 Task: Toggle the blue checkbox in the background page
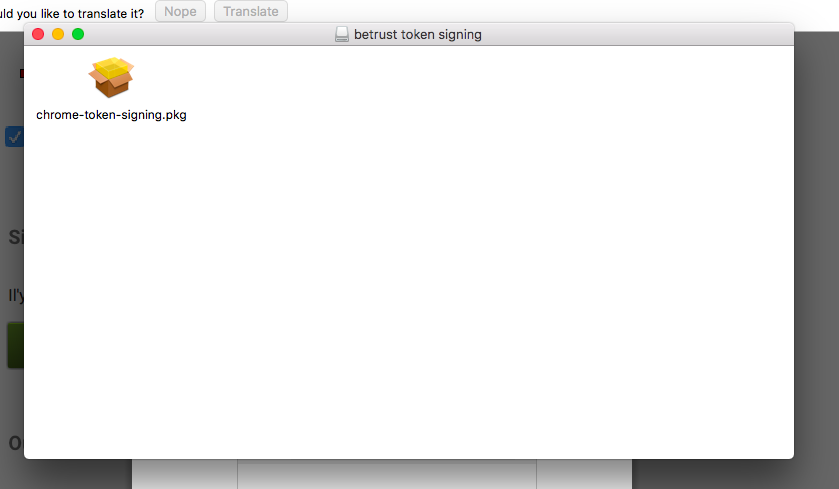14,137
